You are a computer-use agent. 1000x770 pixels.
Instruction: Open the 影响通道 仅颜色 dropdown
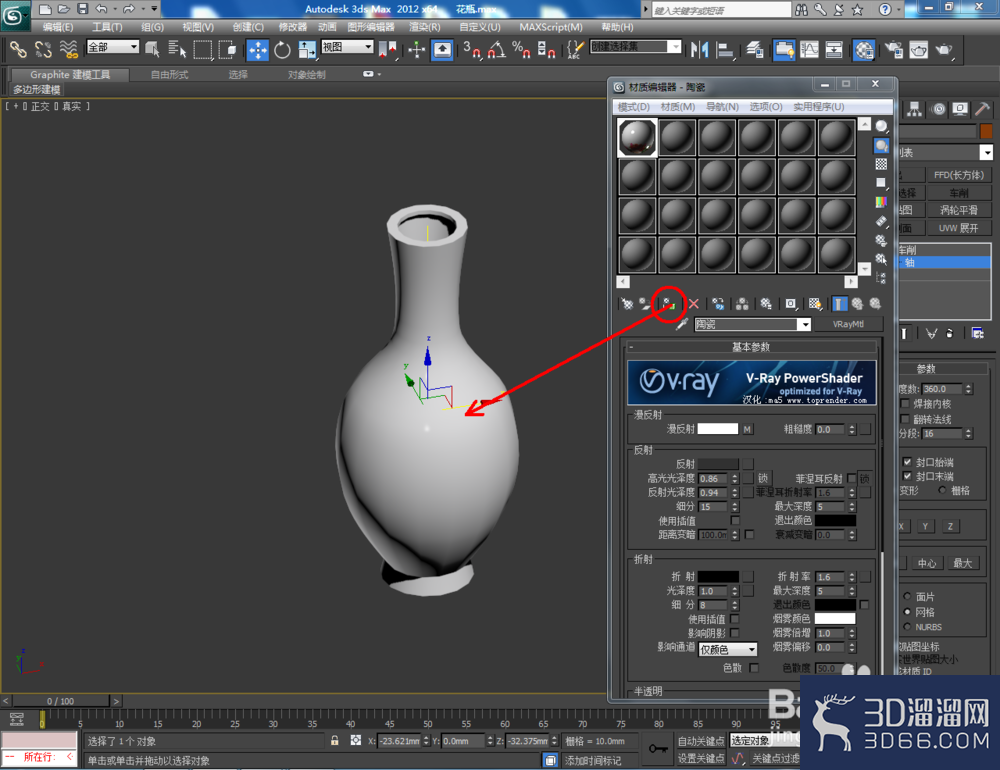[x=728, y=649]
